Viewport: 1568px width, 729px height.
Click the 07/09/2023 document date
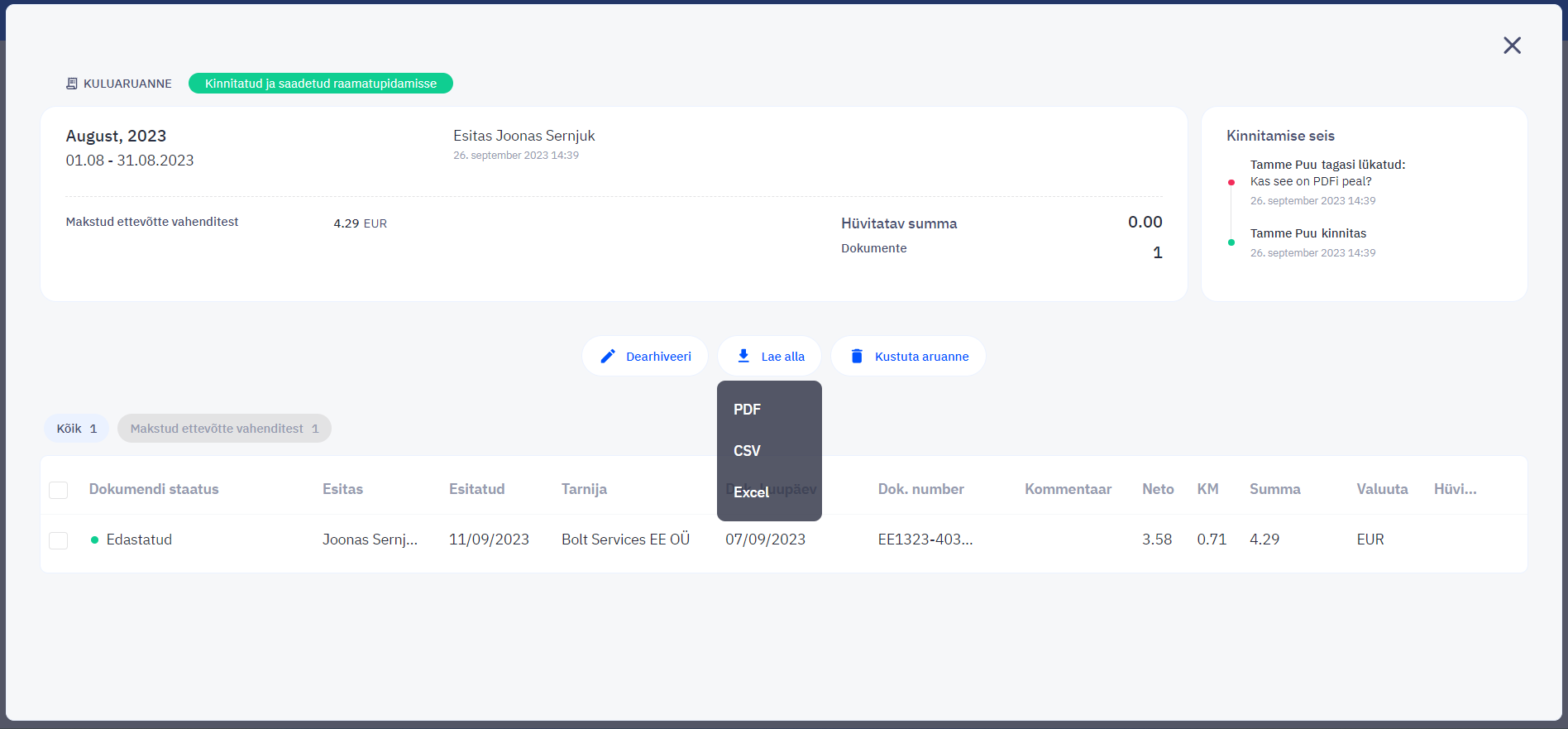[765, 540]
